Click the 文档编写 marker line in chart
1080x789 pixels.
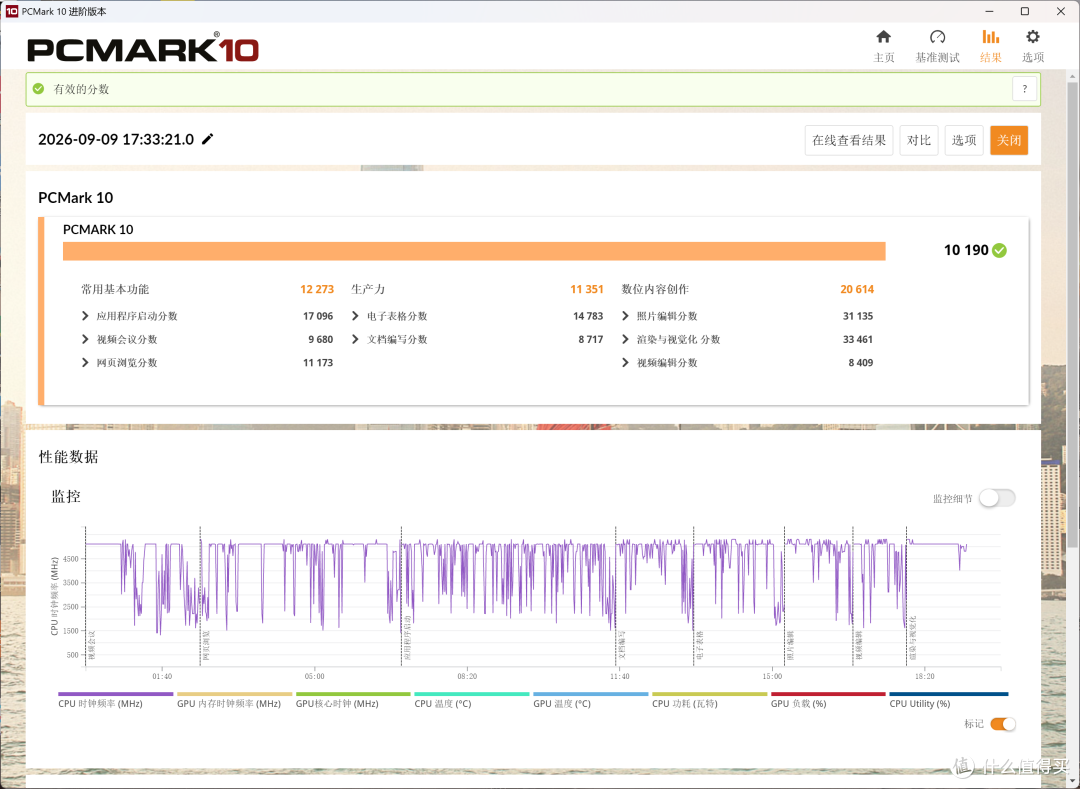point(616,596)
